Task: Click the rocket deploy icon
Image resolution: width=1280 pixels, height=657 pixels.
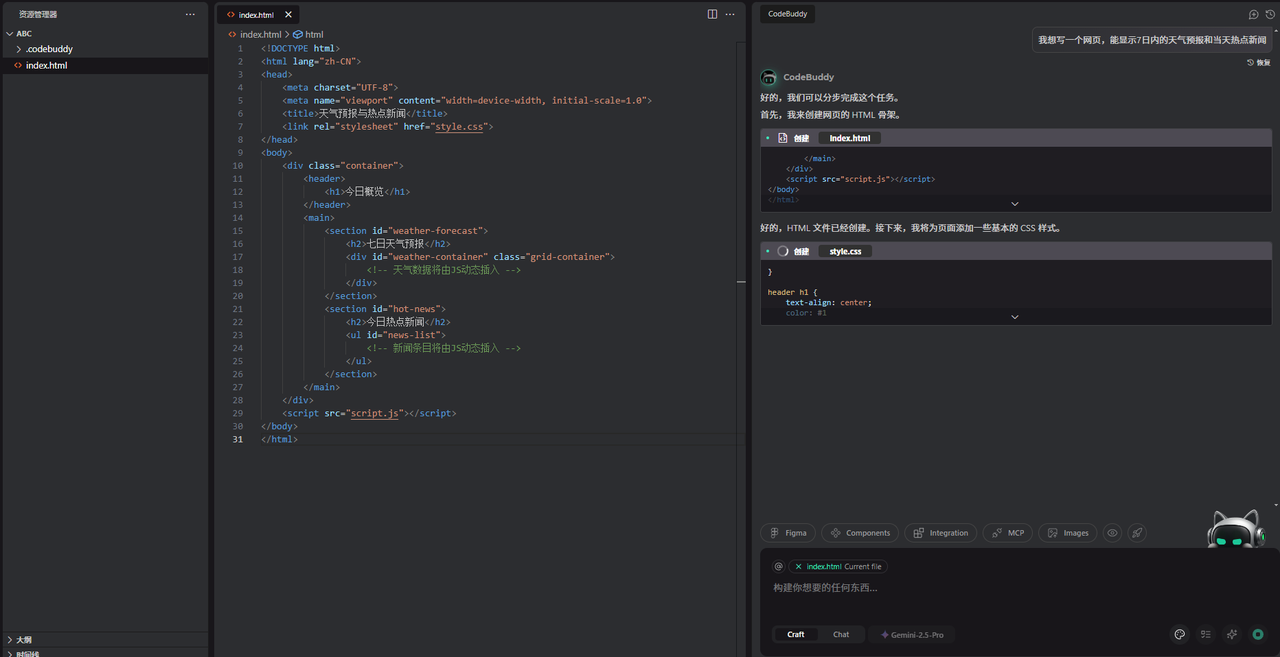Action: 1137,533
